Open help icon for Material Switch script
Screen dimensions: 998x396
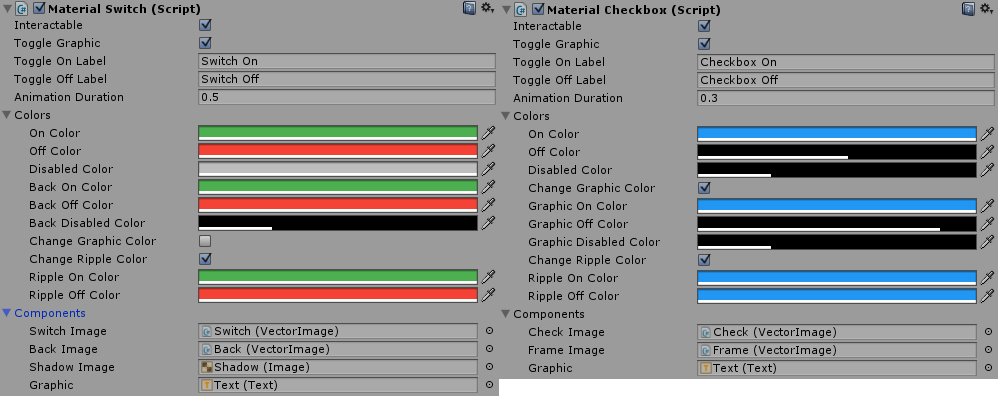pyautogui.click(x=469, y=8)
